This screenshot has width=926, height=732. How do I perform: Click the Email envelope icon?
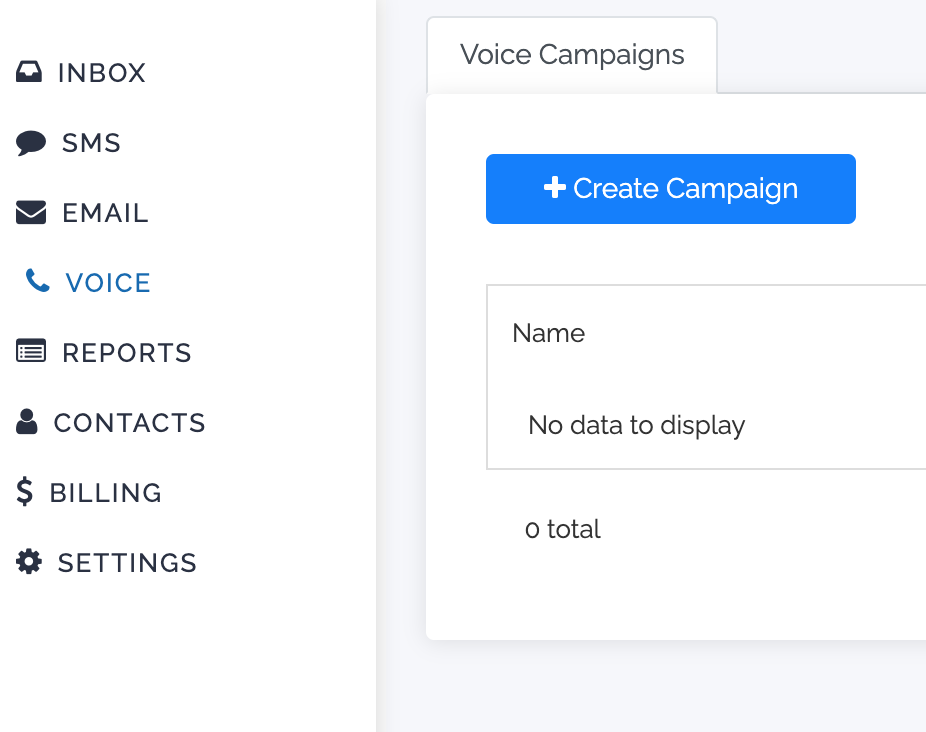click(31, 212)
